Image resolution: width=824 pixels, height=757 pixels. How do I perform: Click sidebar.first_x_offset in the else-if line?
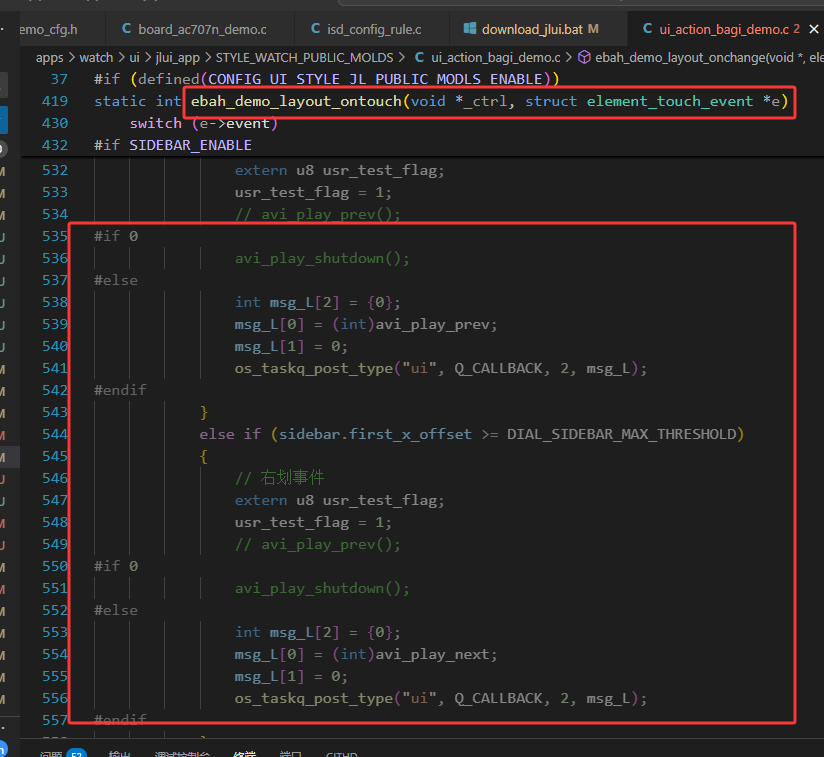(375, 434)
